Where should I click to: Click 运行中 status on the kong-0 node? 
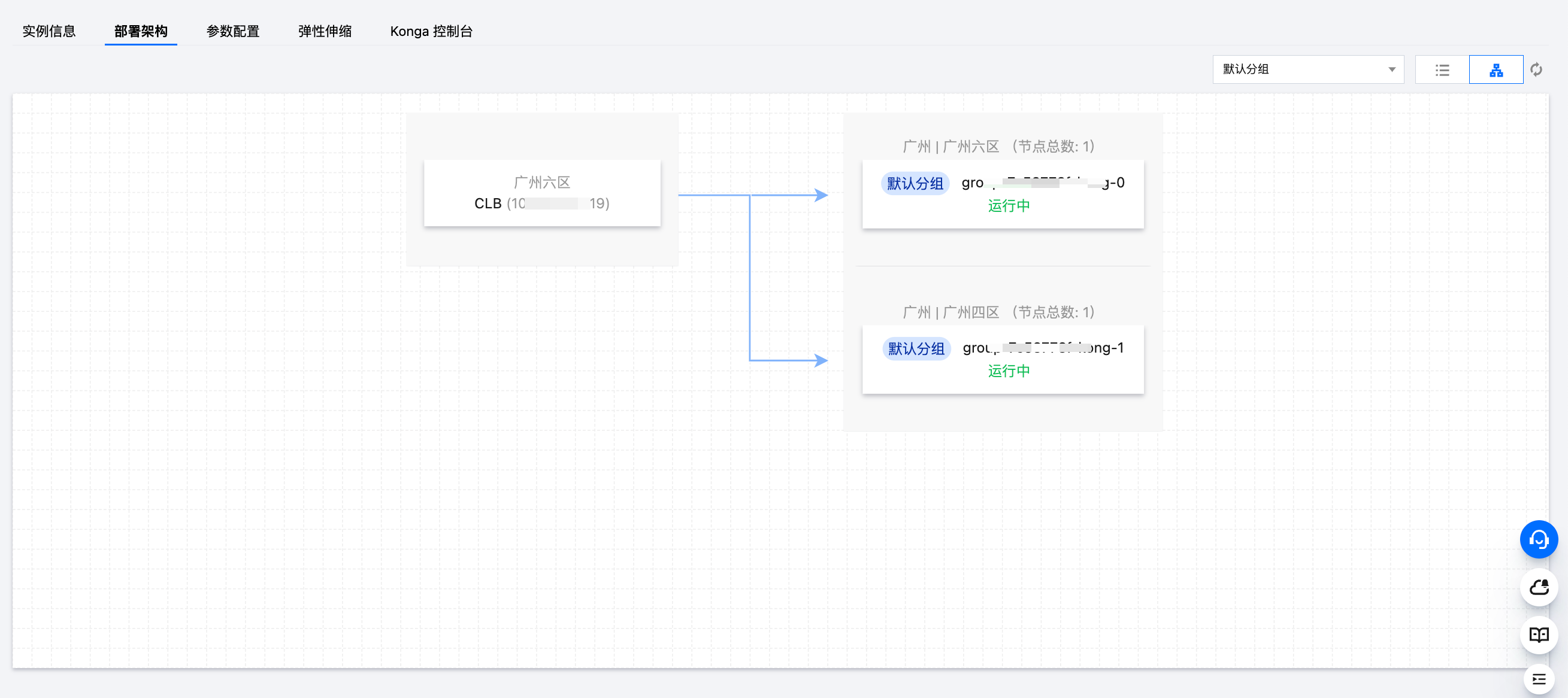(x=1009, y=206)
